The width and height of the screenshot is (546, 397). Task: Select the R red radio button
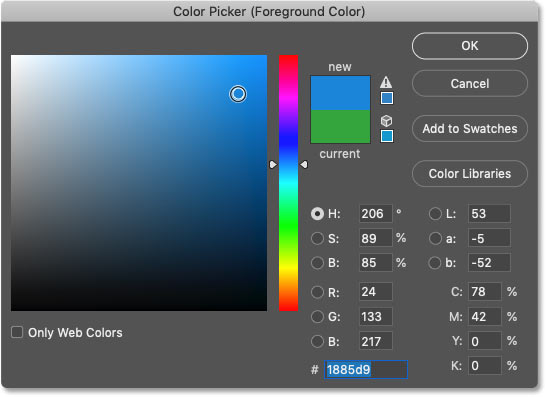click(x=317, y=292)
